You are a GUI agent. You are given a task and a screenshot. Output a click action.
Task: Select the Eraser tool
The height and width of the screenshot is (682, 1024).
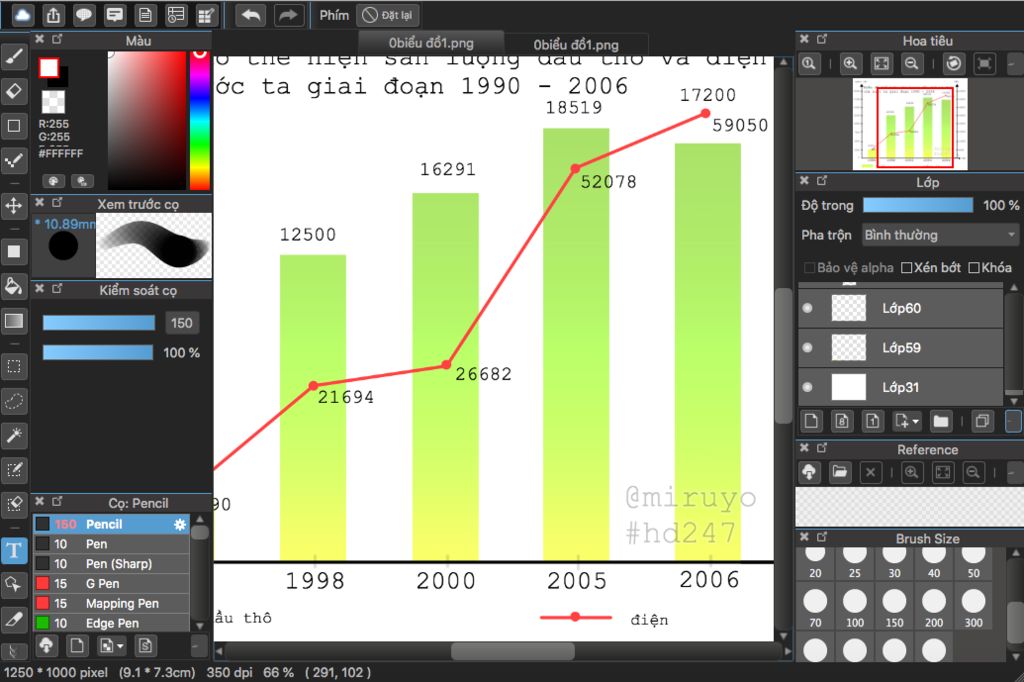tap(14, 91)
